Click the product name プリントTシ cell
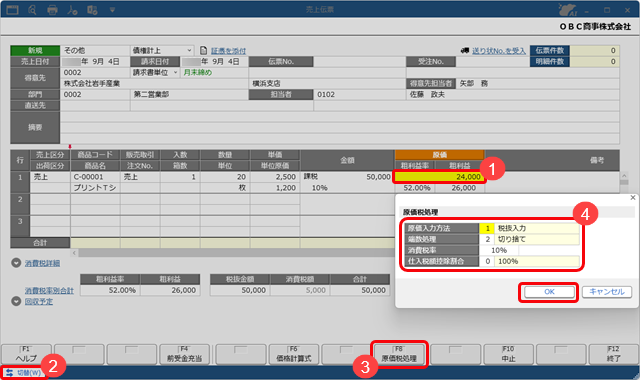Image resolution: width=640 pixels, height=380 pixels. [95, 188]
